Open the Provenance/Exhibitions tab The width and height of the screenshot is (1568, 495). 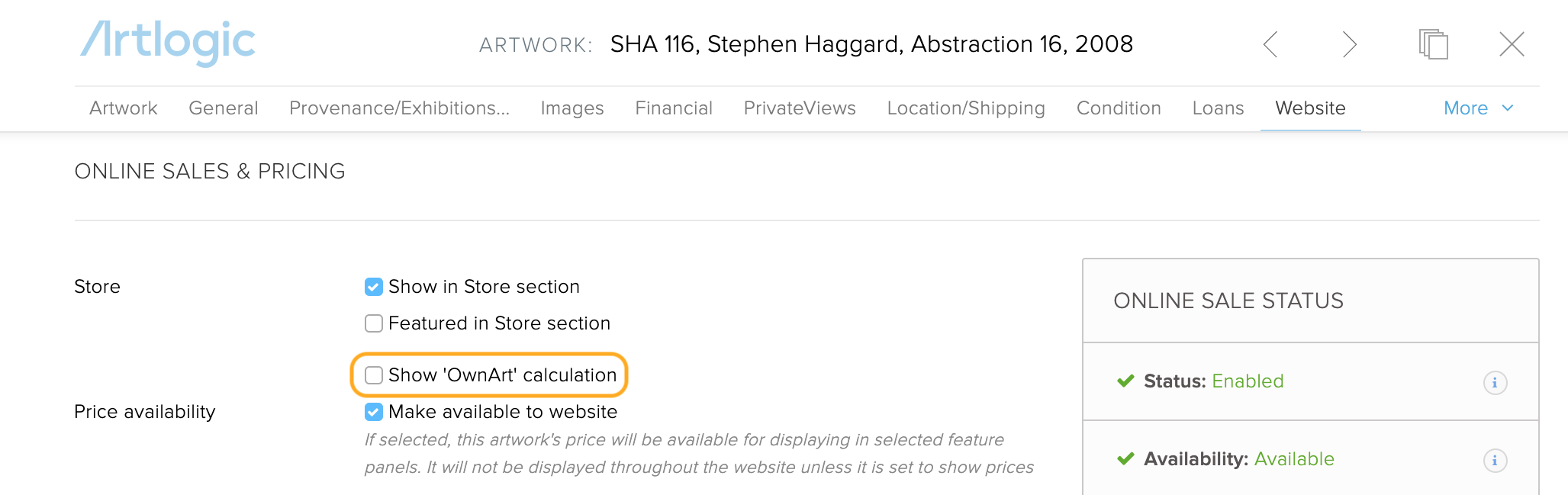[399, 108]
